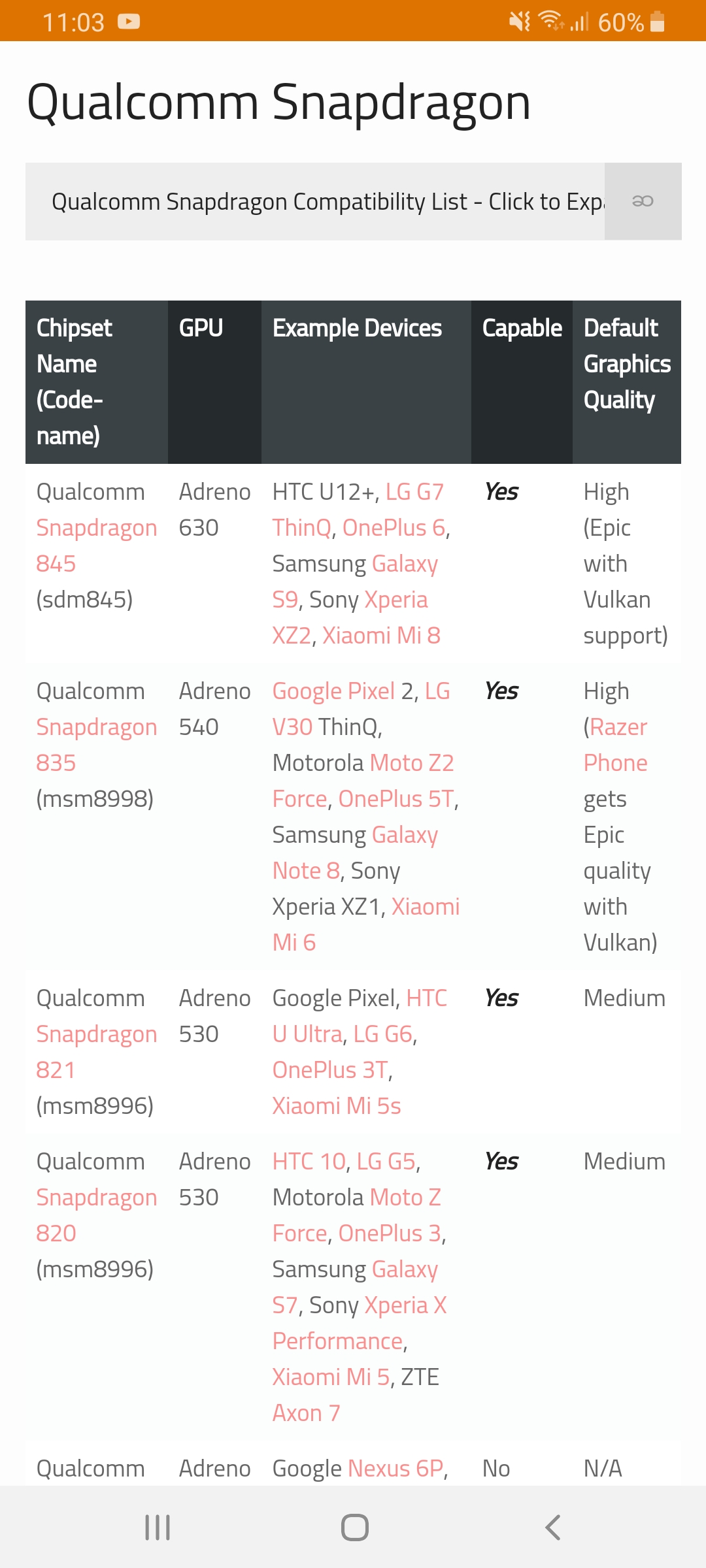Tap the battery icon in status bar
Image resolution: width=706 pixels, height=1568 pixels.
click(x=658, y=22)
